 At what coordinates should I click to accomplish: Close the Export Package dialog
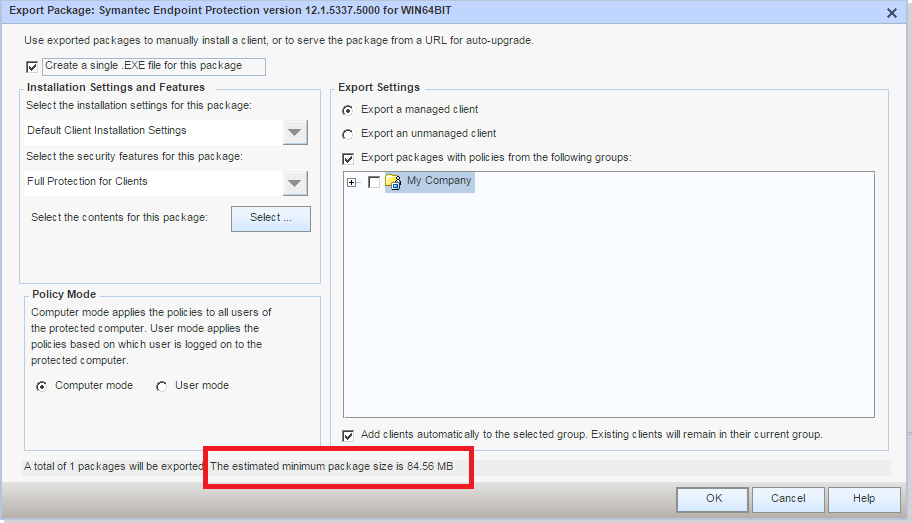tap(892, 13)
